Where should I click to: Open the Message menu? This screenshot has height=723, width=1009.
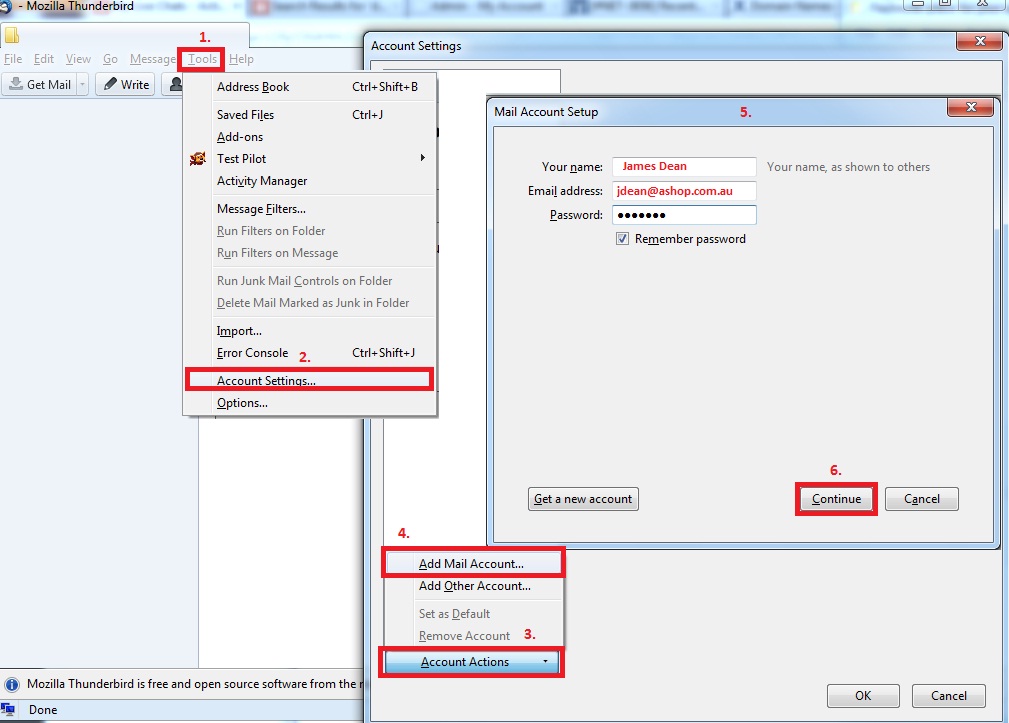click(x=153, y=59)
